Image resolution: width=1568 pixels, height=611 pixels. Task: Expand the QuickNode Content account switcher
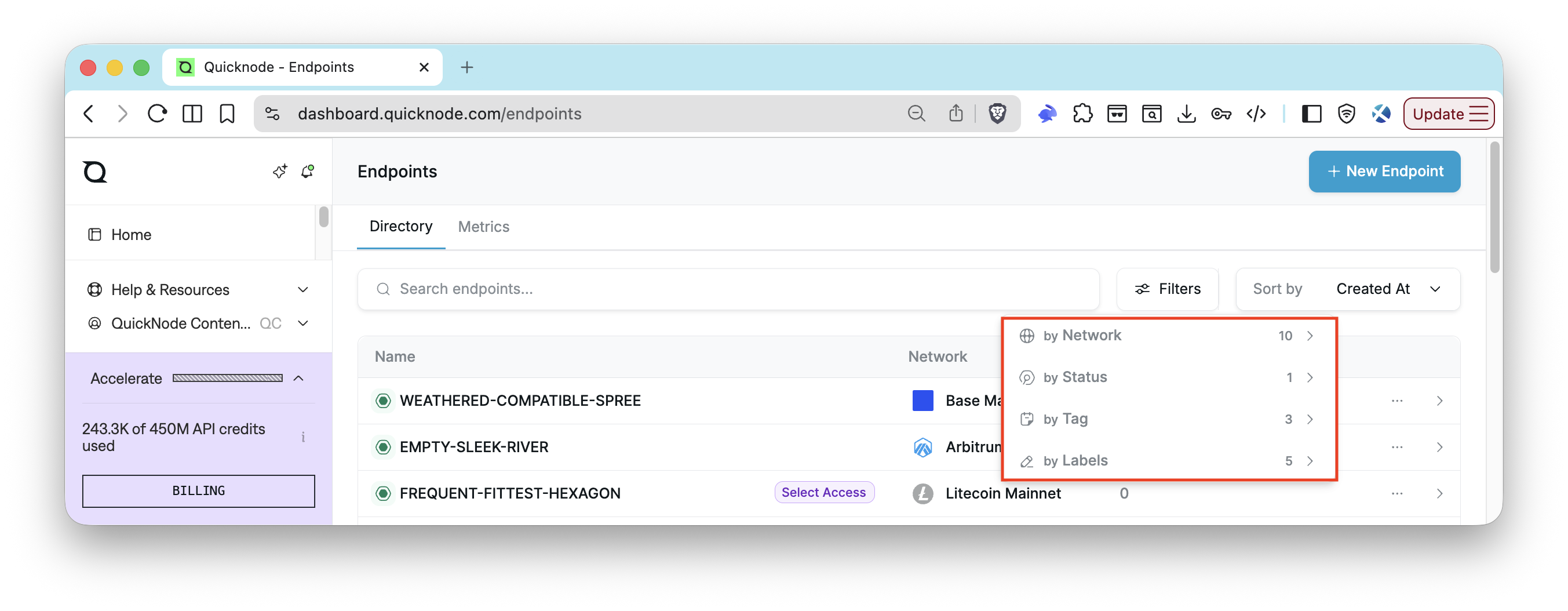(303, 323)
